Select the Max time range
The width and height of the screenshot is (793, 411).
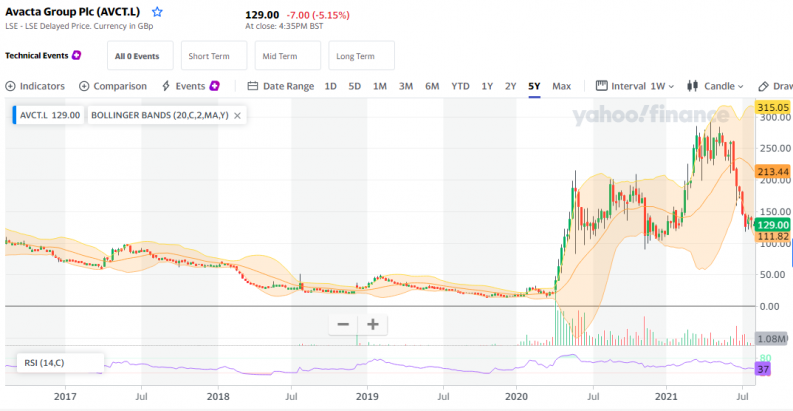tap(561, 86)
